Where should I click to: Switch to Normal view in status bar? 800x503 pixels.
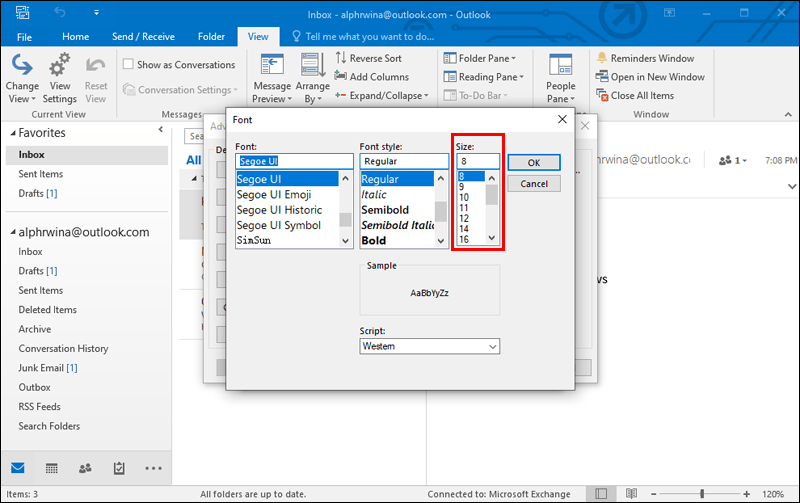tap(601, 493)
